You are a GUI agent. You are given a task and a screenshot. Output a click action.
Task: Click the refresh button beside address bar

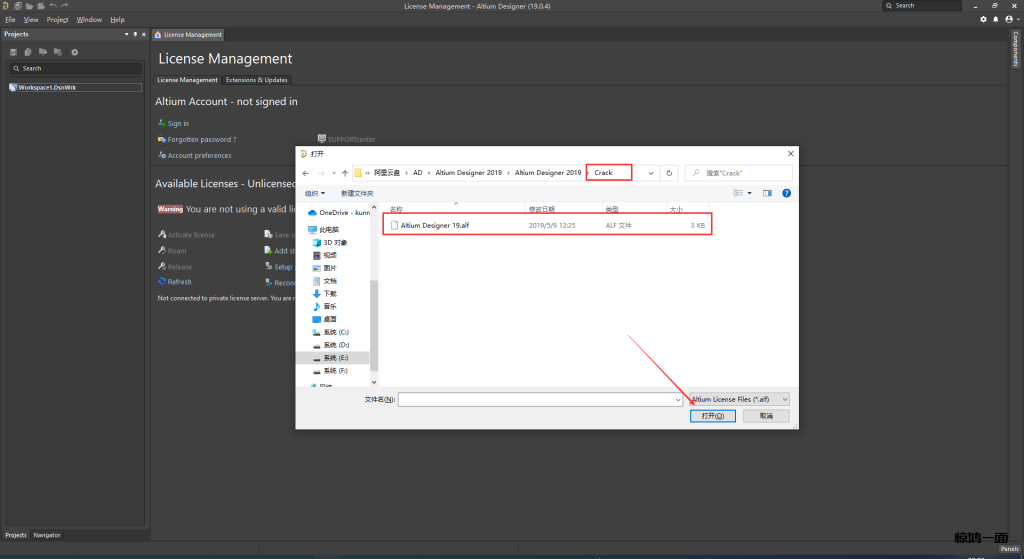pyautogui.click(x=670, y=173)
